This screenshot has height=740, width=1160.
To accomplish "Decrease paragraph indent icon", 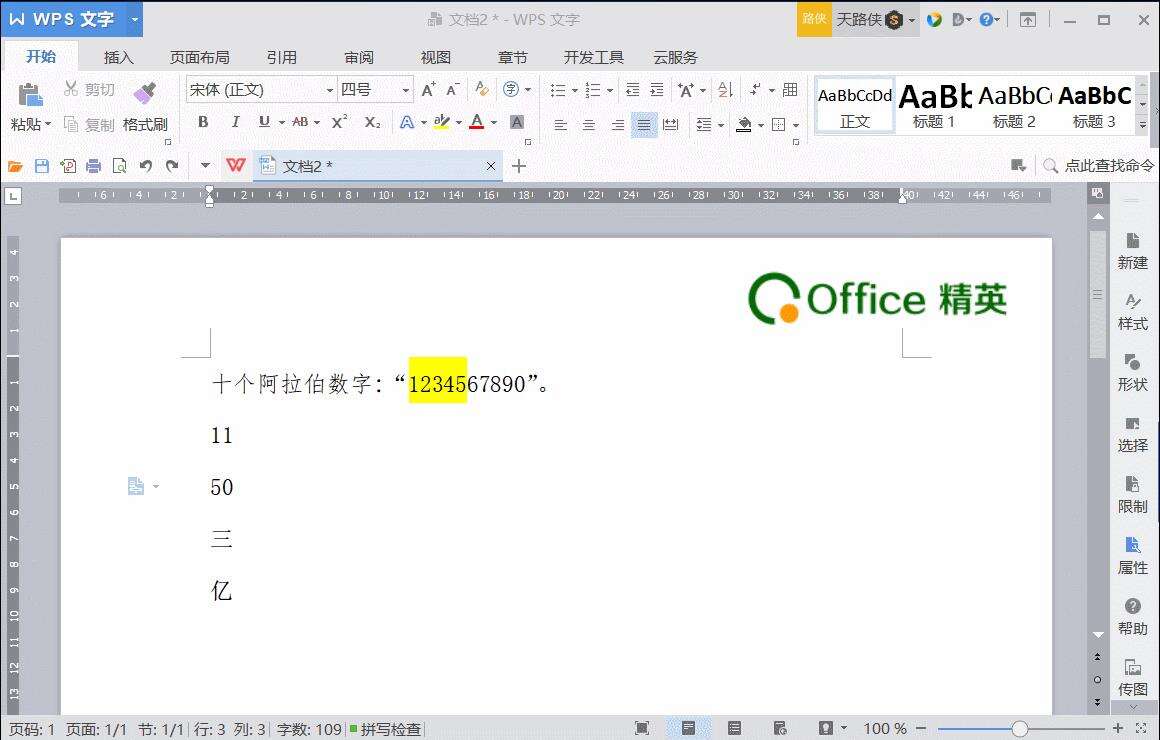I will pyautogui.click(x=633, y=90).
